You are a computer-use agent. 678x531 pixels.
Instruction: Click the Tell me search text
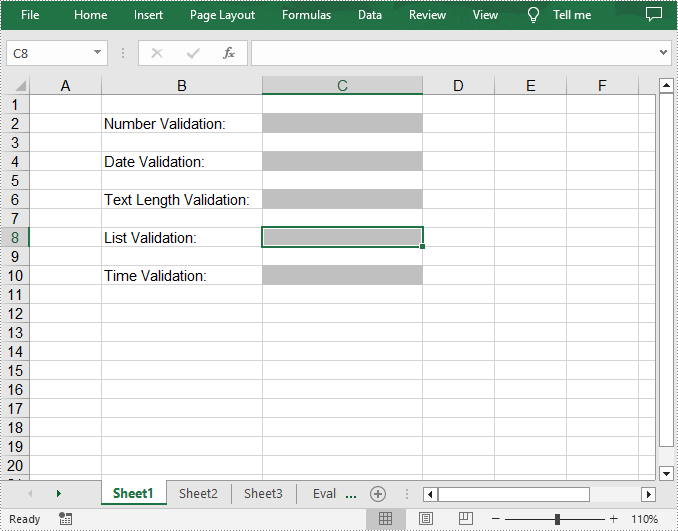572,15
